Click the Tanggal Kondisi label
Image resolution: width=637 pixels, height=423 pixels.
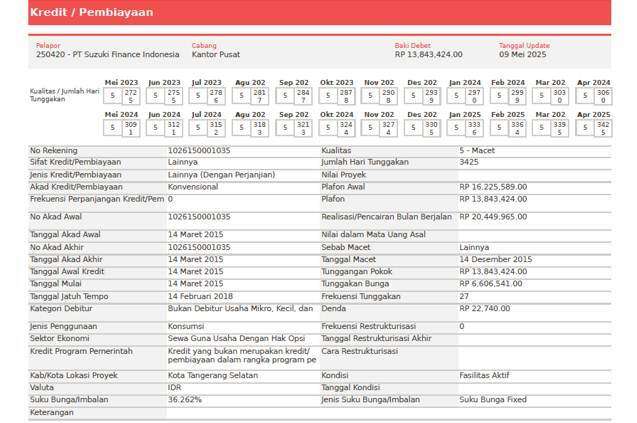click(x=351, y=388)
